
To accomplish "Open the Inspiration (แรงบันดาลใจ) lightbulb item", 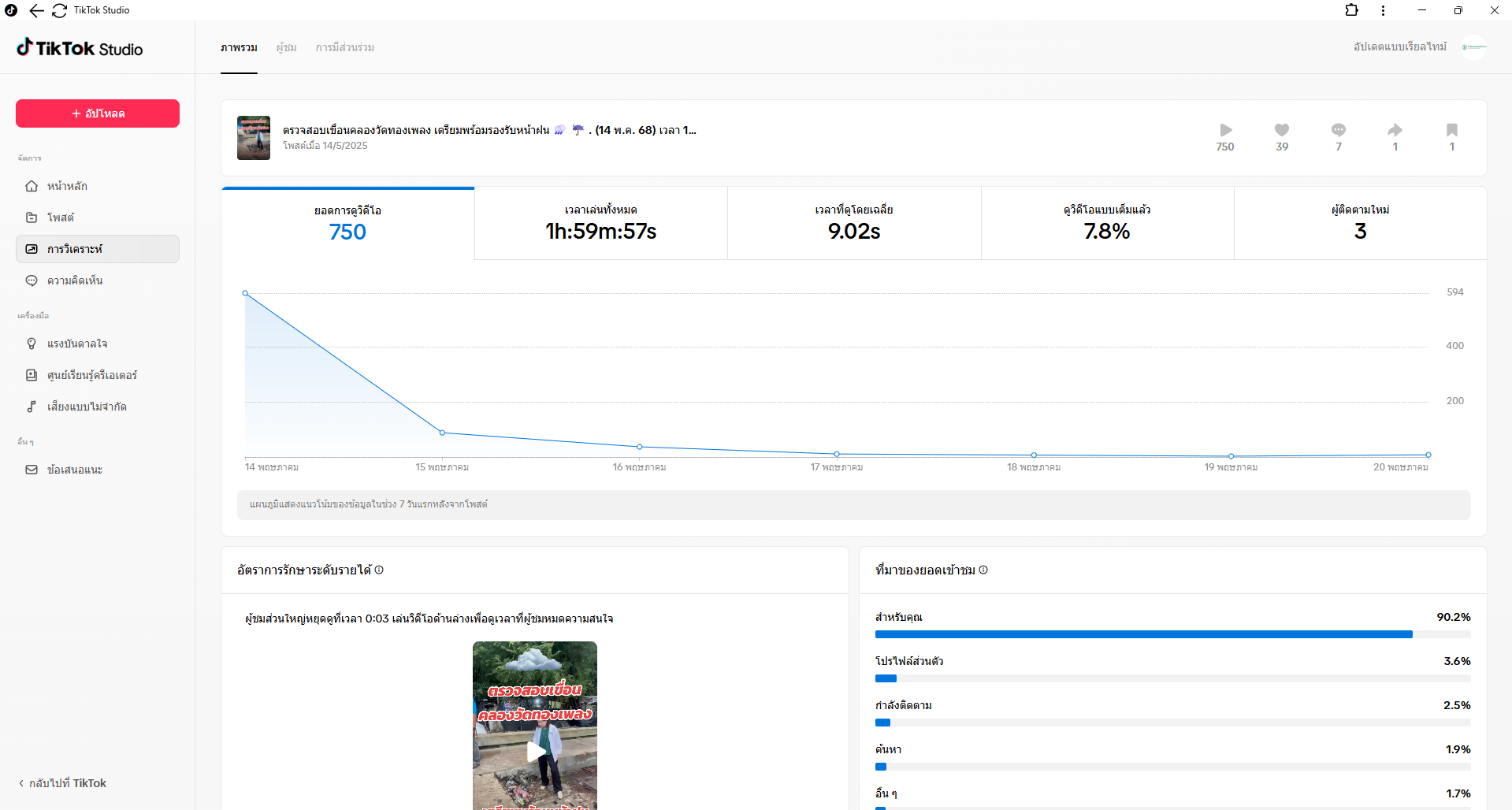I will coord(98,344).
